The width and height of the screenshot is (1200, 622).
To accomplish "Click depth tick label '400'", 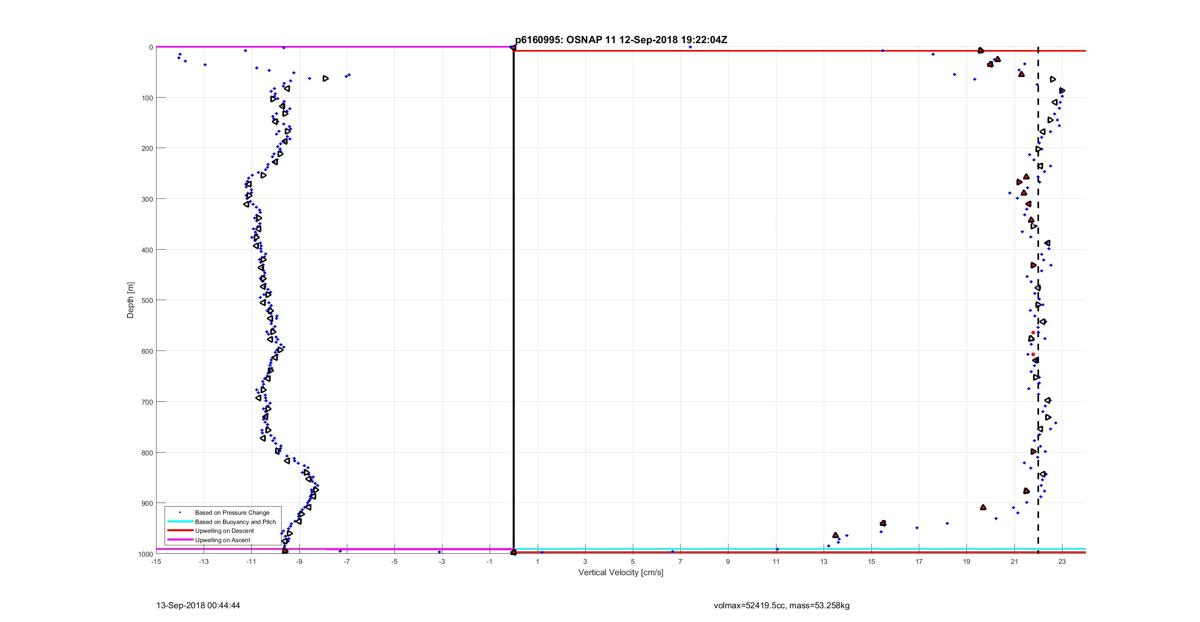I will 146,250.
